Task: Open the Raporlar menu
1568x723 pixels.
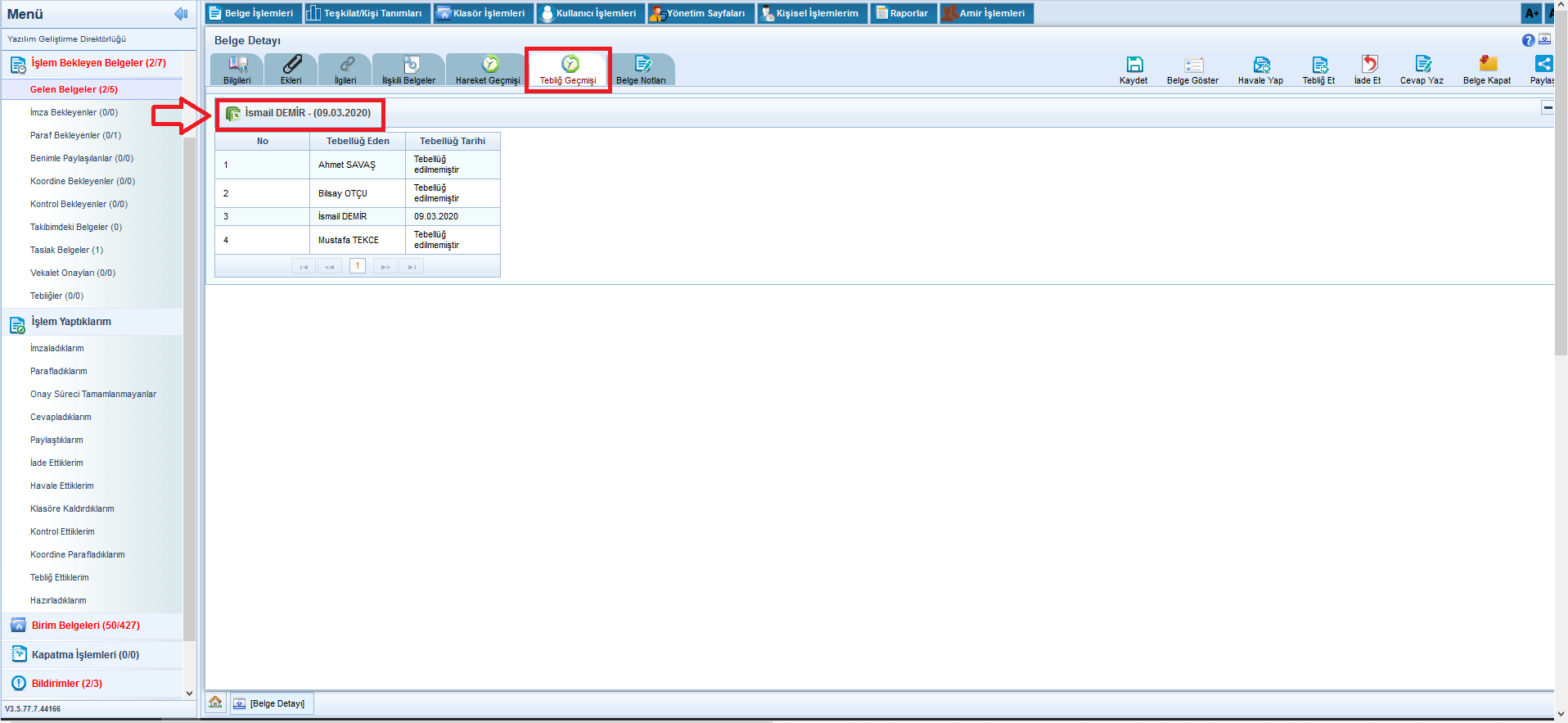Action: click(903, 13)
